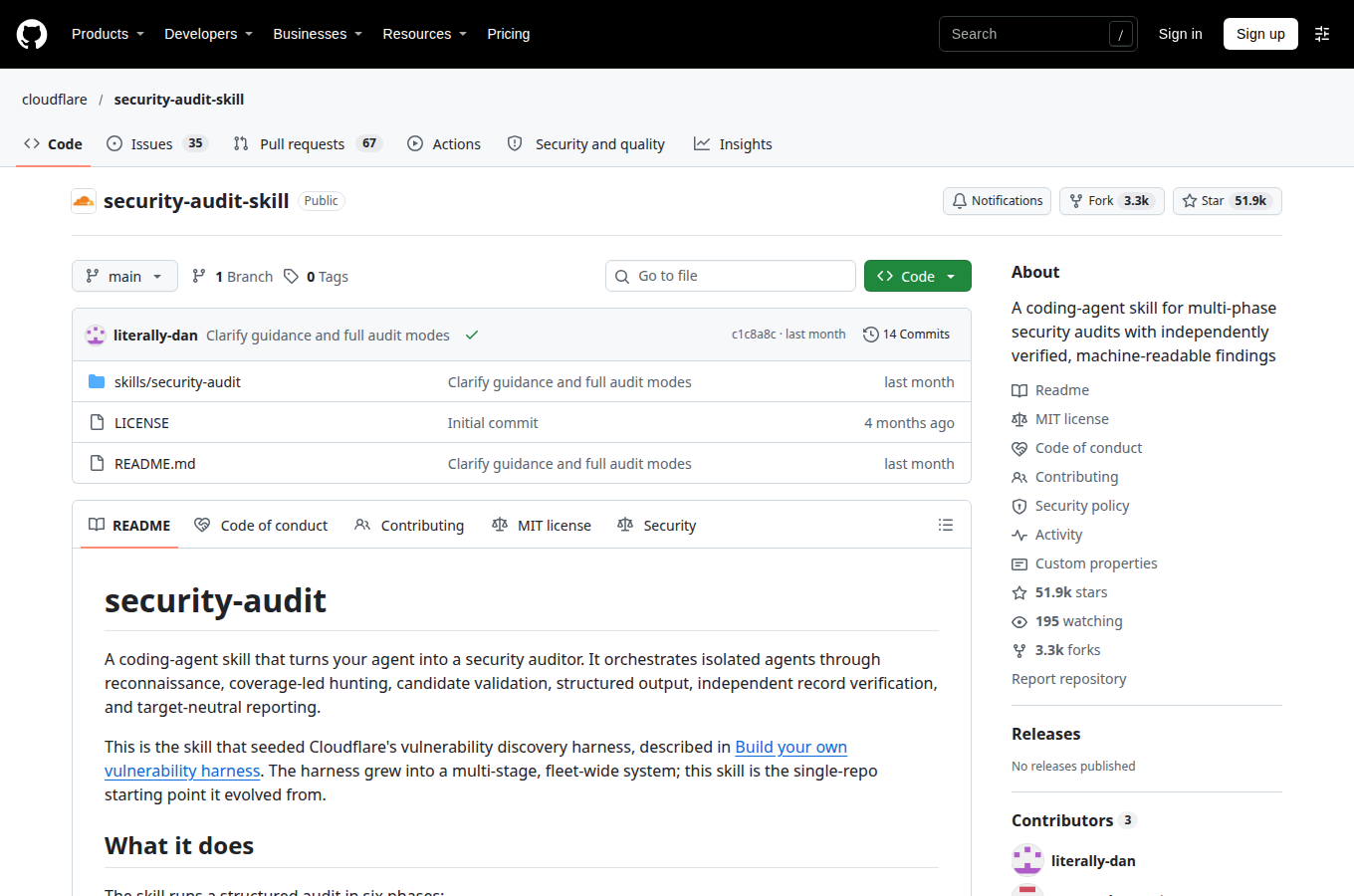View the 14 Commits history
Viewport: 1354px width, 896px height.
[906, 335]
